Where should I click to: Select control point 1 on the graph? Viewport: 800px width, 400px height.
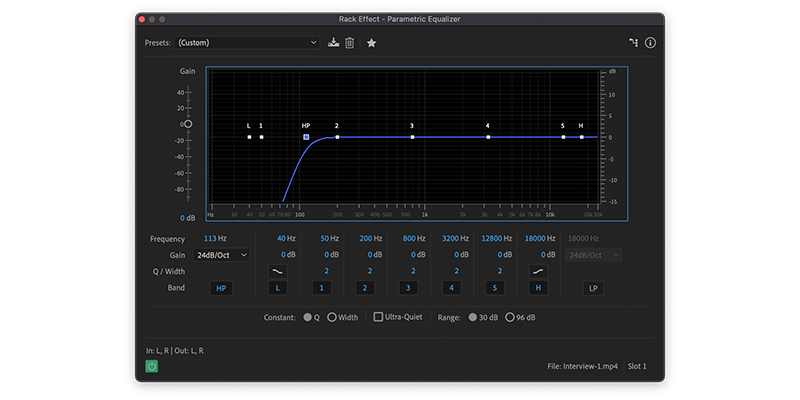point(261,137)
